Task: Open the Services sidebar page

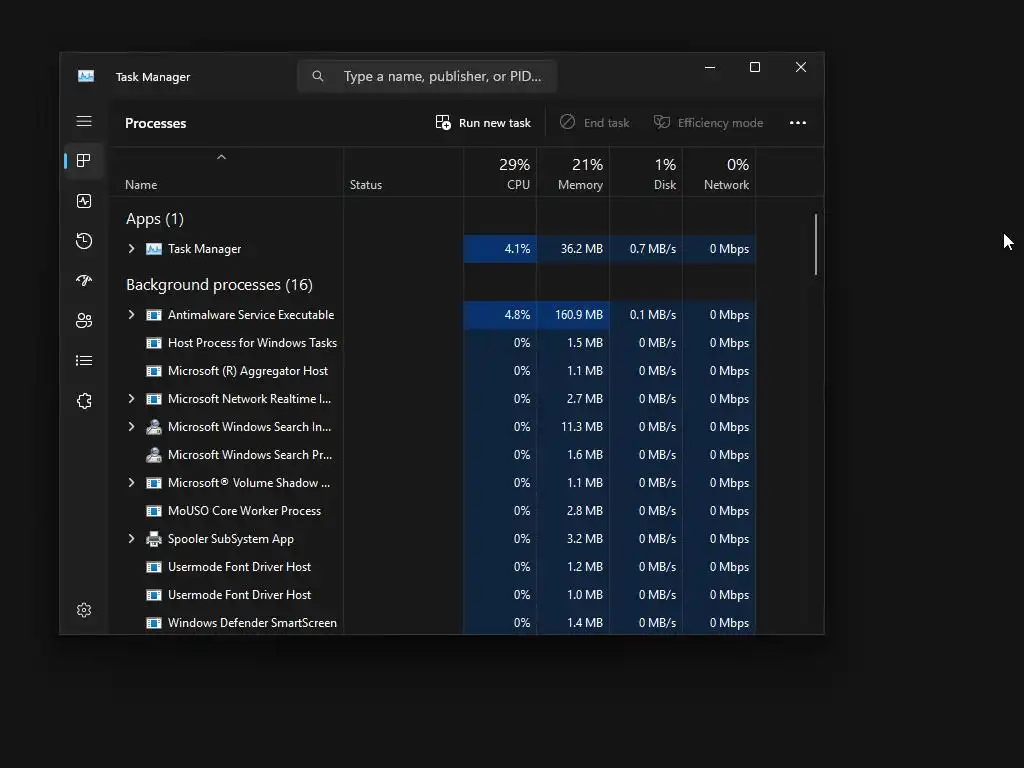Action: click(84, 401)
